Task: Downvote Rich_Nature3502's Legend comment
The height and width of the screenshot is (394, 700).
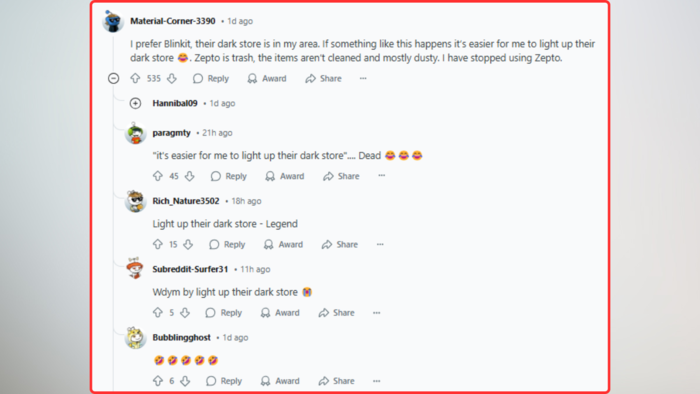Action: [188, 245]
